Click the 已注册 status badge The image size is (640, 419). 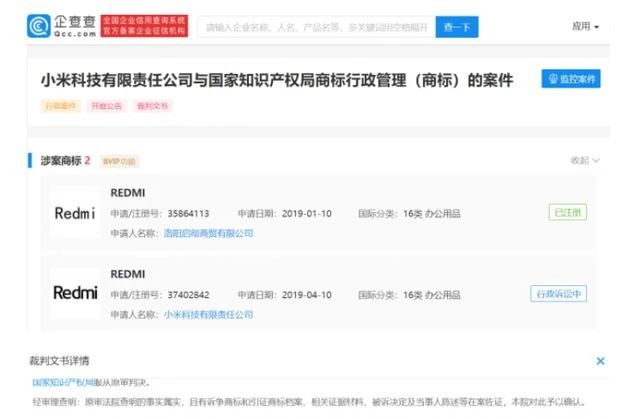[567, 212]
